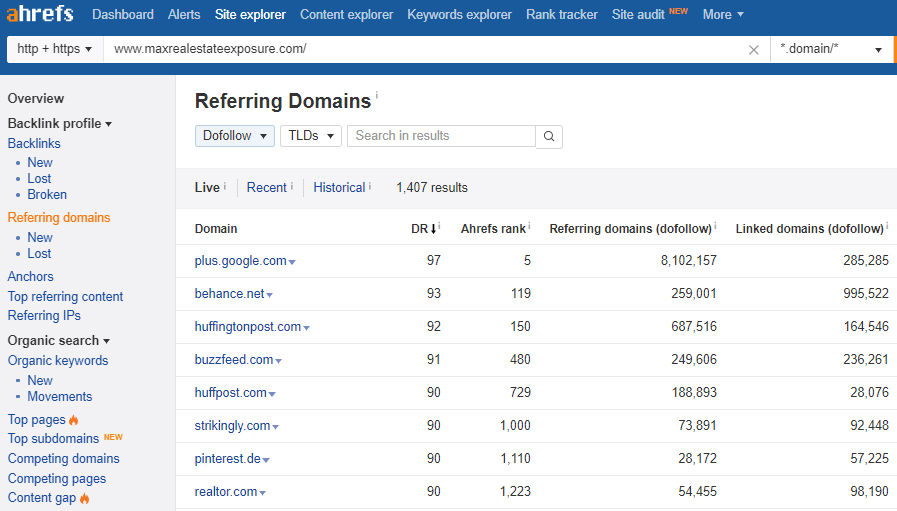Open Lost under Backlinks

tap(39, 179)
